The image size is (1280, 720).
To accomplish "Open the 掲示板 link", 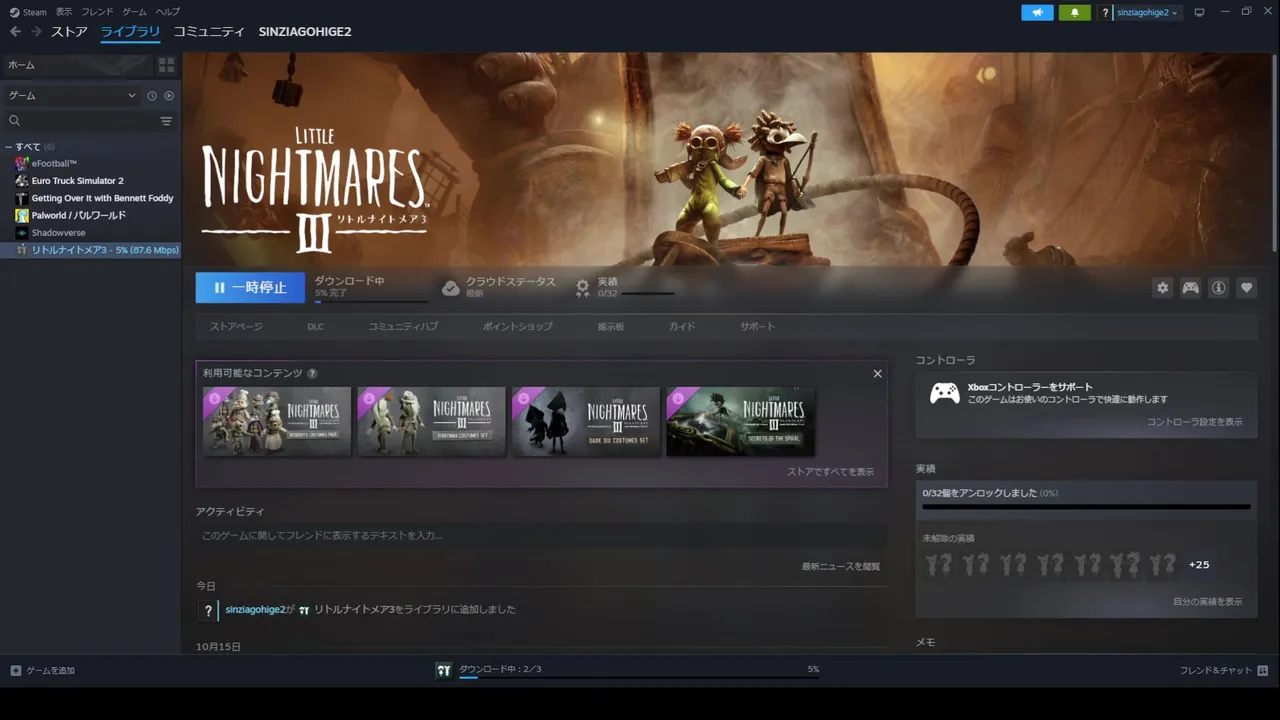I will pos(611,327).
